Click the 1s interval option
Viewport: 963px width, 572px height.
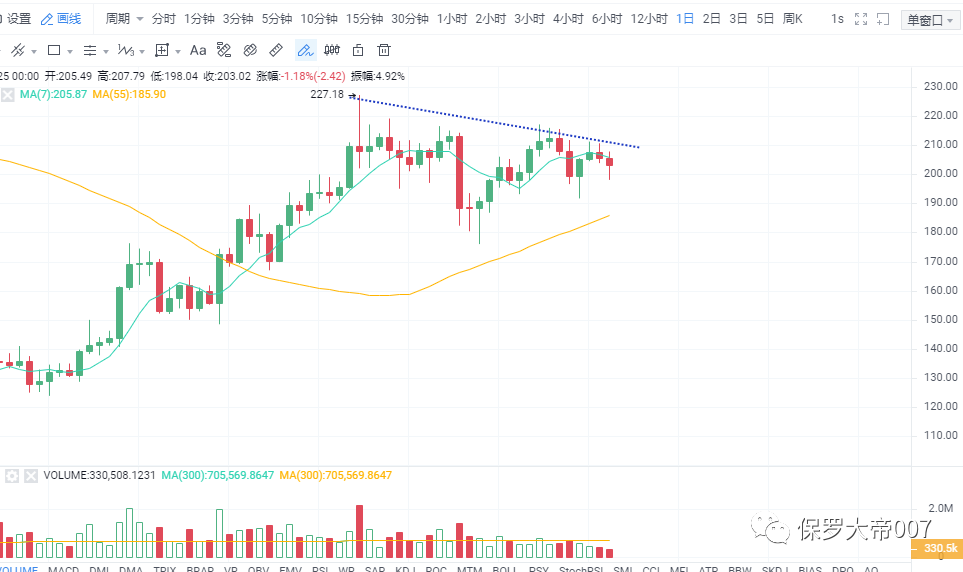click(837, 19)
